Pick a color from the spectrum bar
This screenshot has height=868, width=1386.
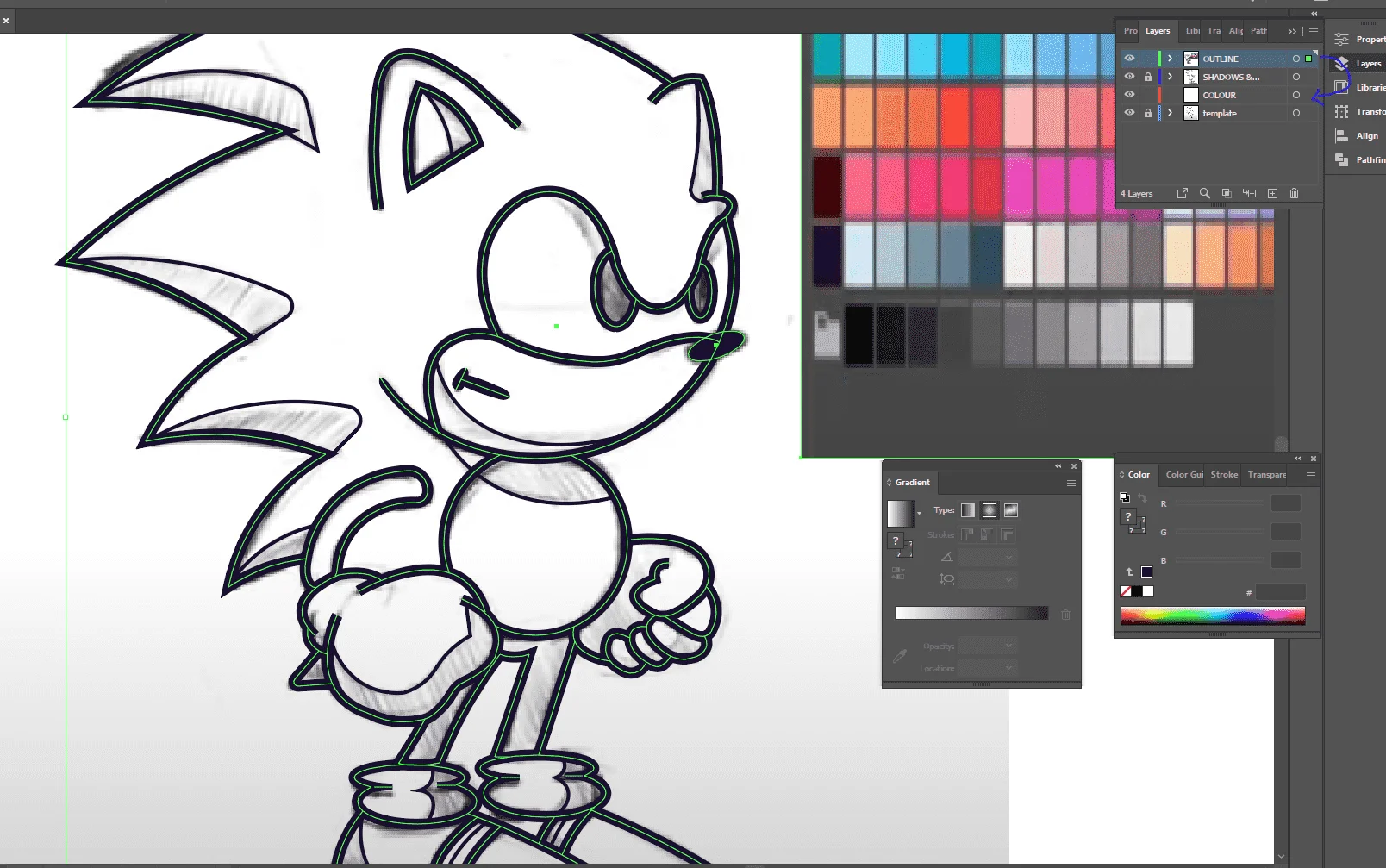tap(1213, 615)
